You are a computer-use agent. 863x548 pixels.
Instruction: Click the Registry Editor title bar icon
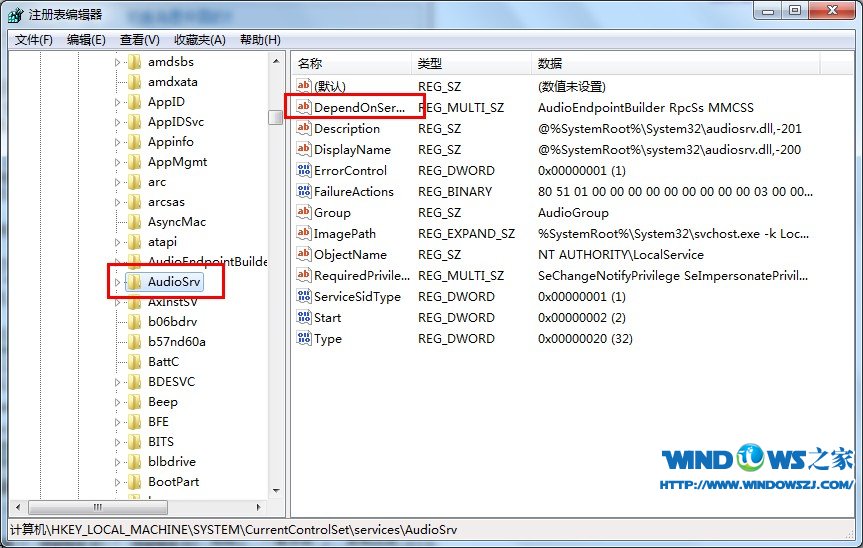(14, 15)
